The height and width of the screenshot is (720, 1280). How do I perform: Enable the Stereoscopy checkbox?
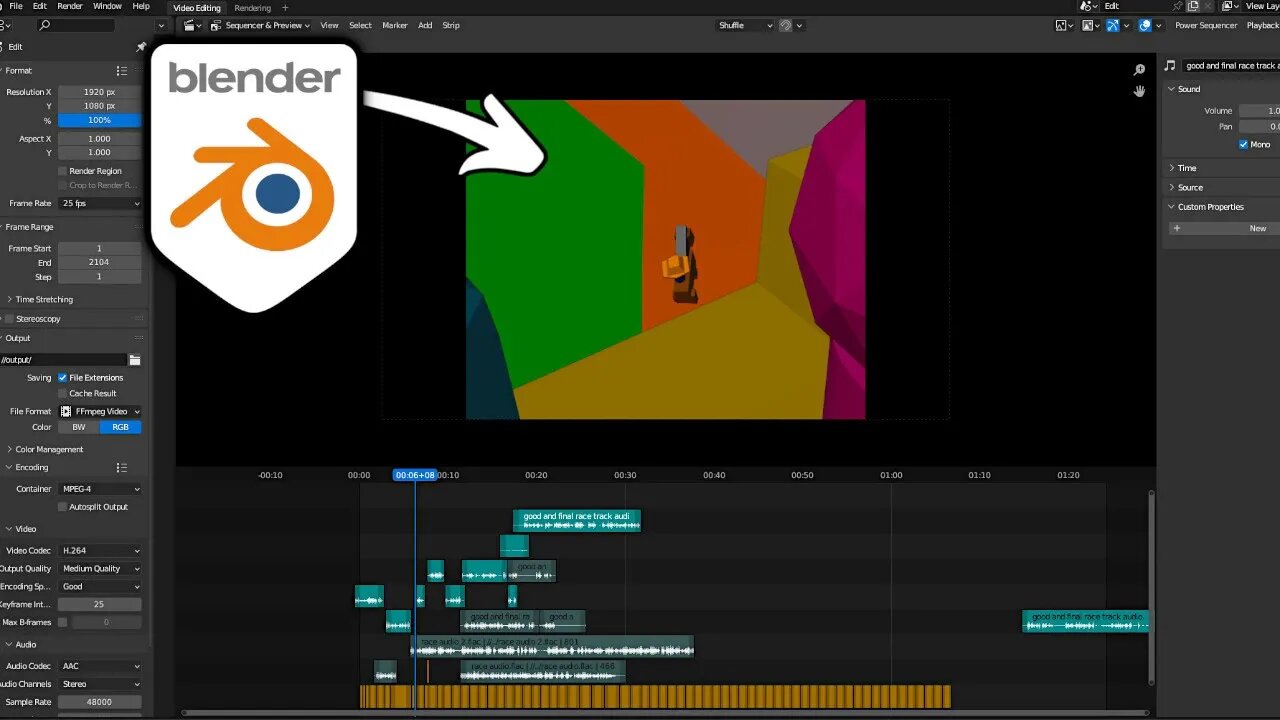click(9, 319)
